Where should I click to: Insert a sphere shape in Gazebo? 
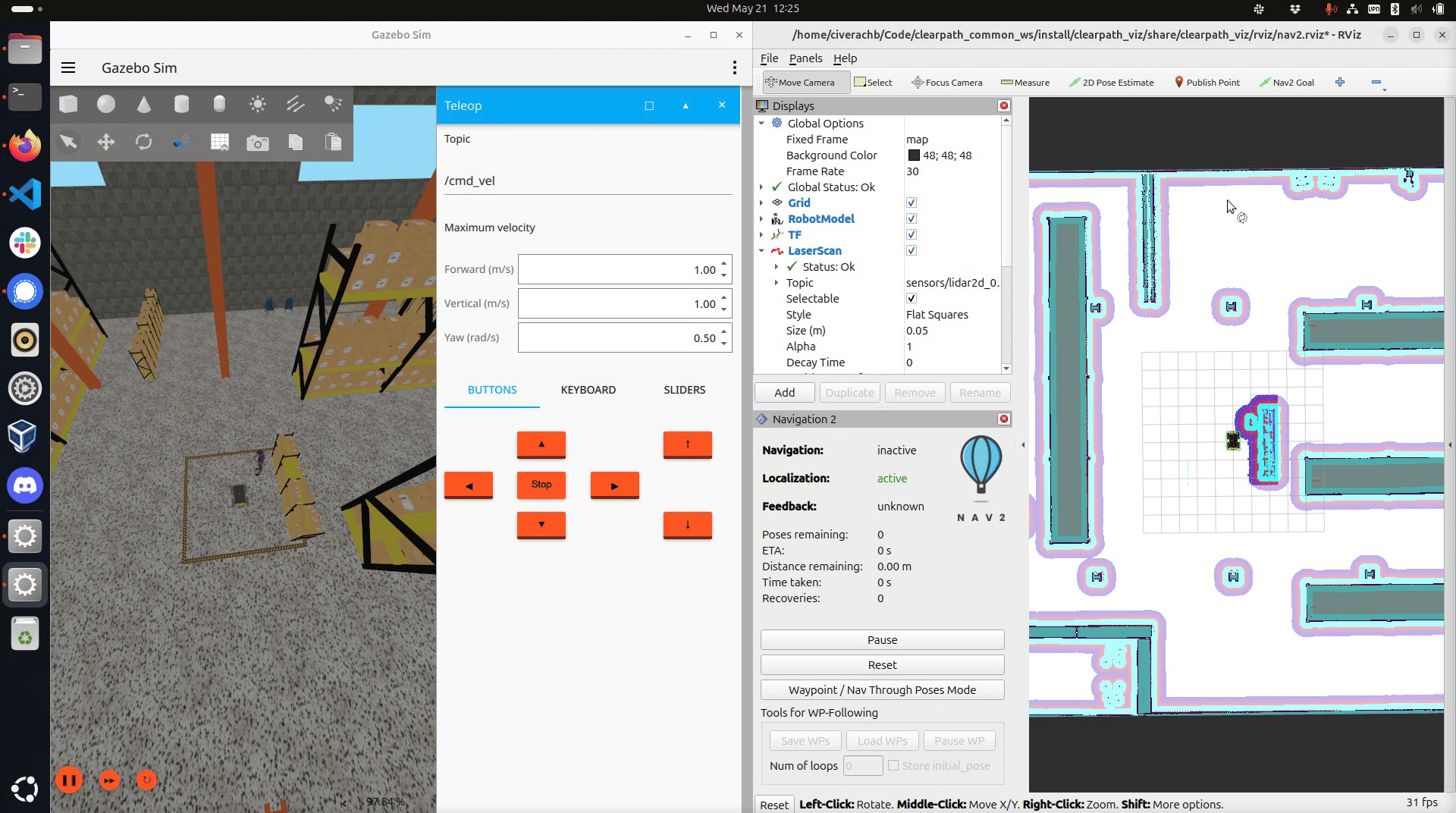pos(106,104)
